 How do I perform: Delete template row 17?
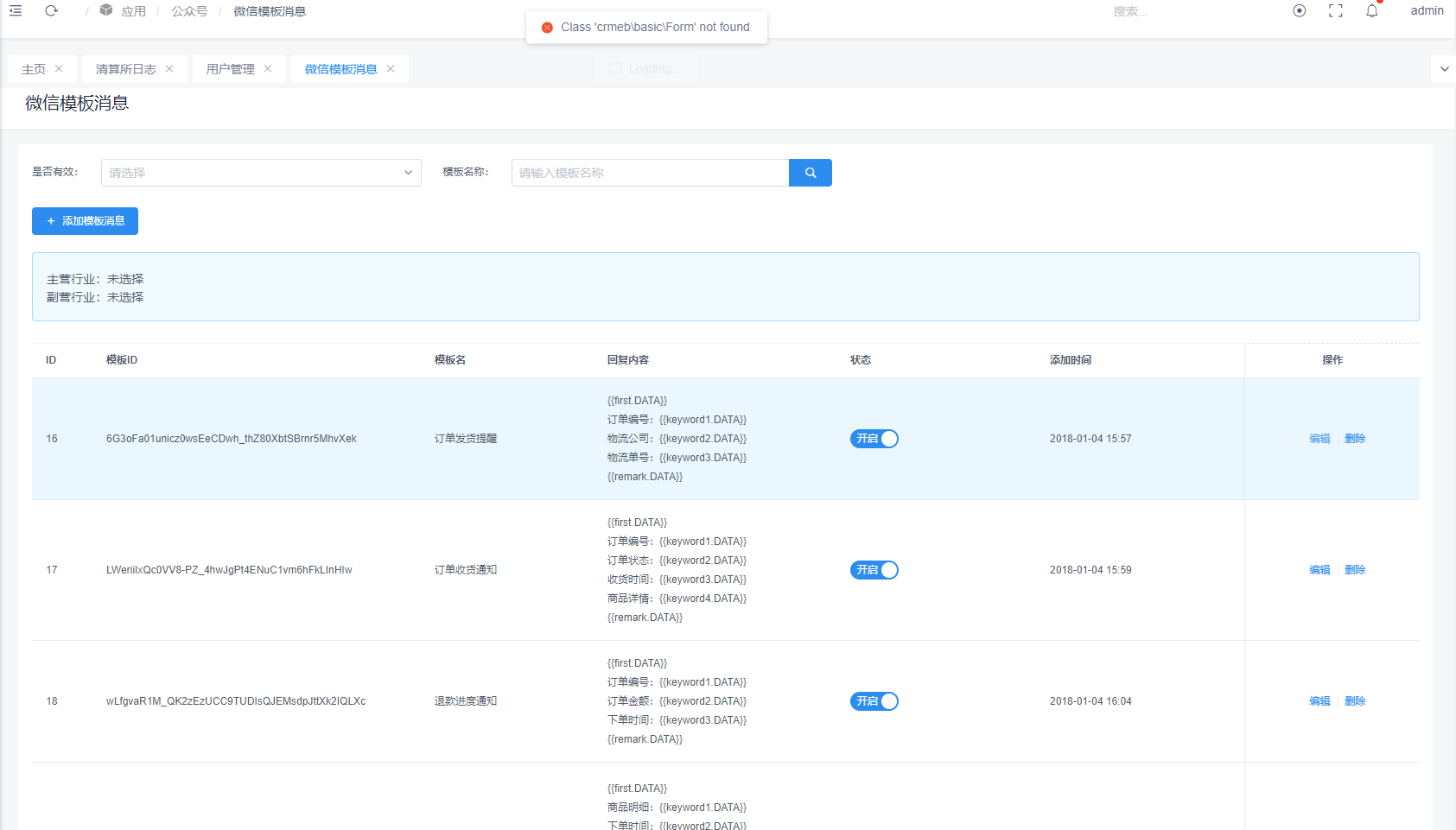point(1355,570)
